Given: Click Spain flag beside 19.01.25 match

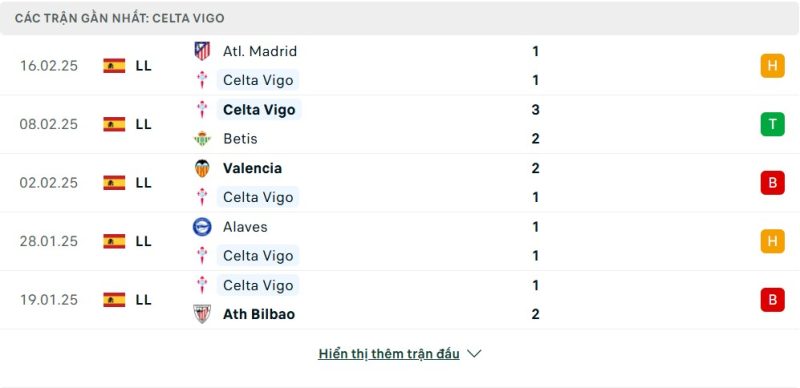Looking at the screenshot, I should pyautogui.click(x=114, y=300).
